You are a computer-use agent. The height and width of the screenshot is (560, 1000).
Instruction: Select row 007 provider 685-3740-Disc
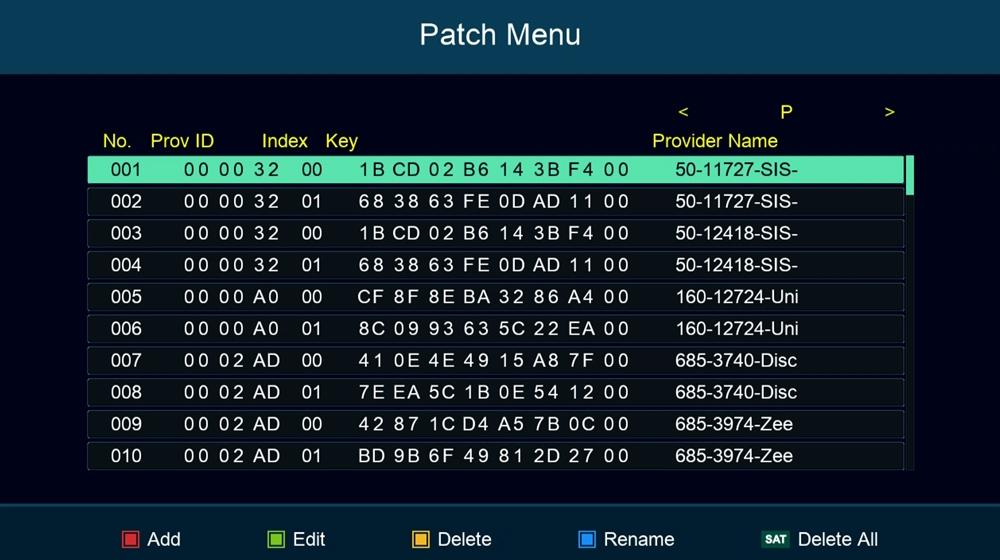pos(495,360)
